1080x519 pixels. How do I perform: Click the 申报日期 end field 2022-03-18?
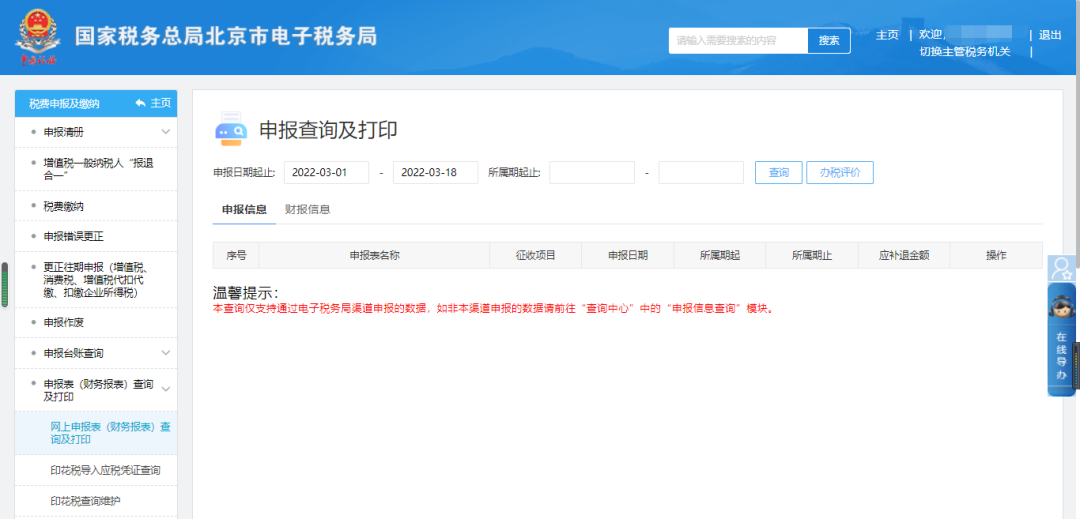(435, 173)
